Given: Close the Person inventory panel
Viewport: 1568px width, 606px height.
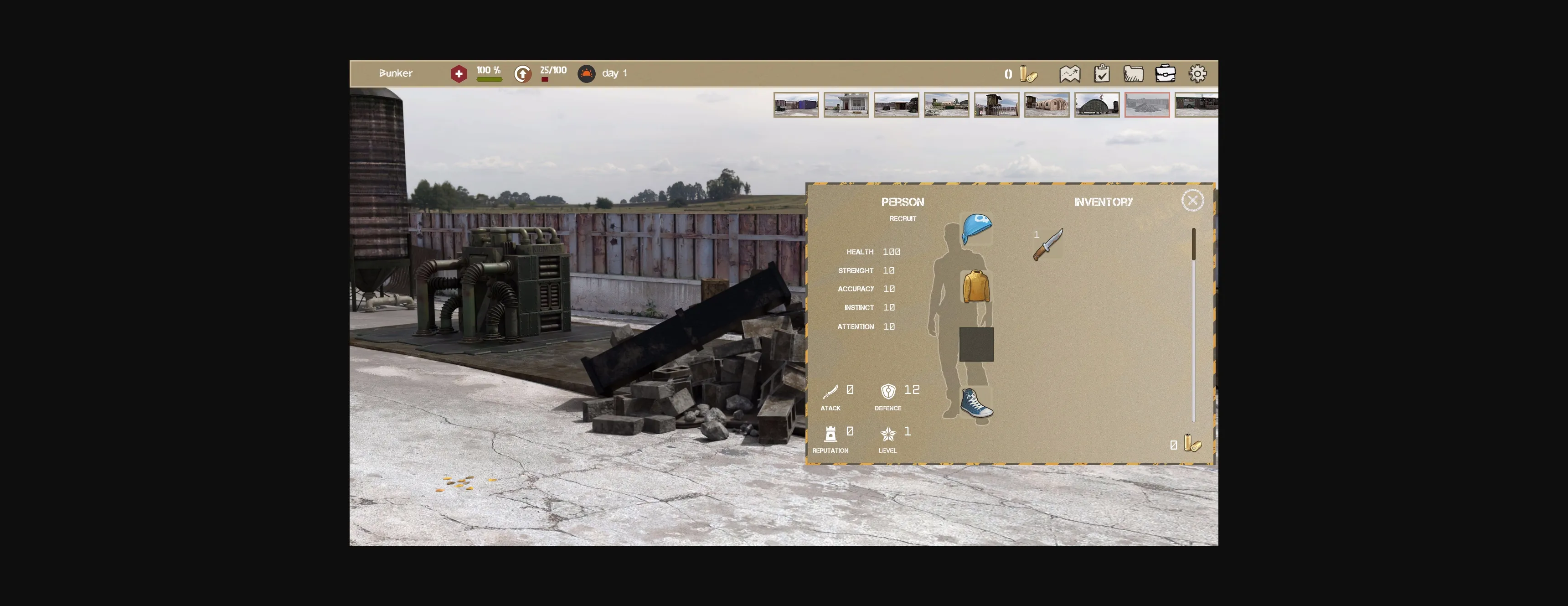Looking at the screenshot, I should 1192,200.
